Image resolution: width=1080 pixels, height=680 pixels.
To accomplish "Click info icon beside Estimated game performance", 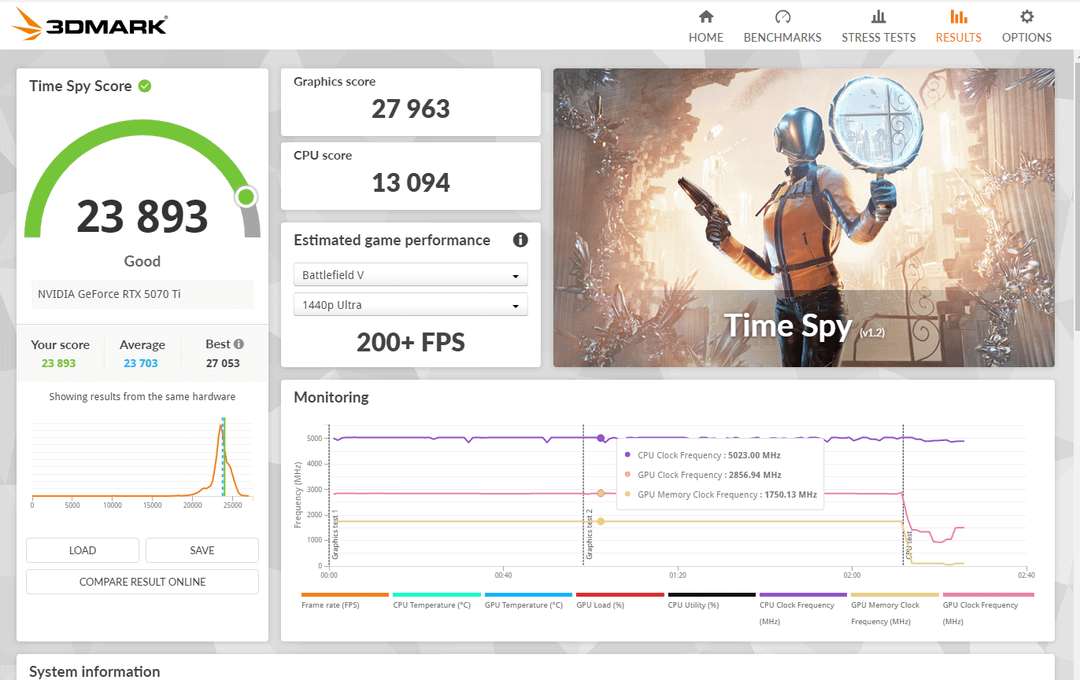I will 520,240.
